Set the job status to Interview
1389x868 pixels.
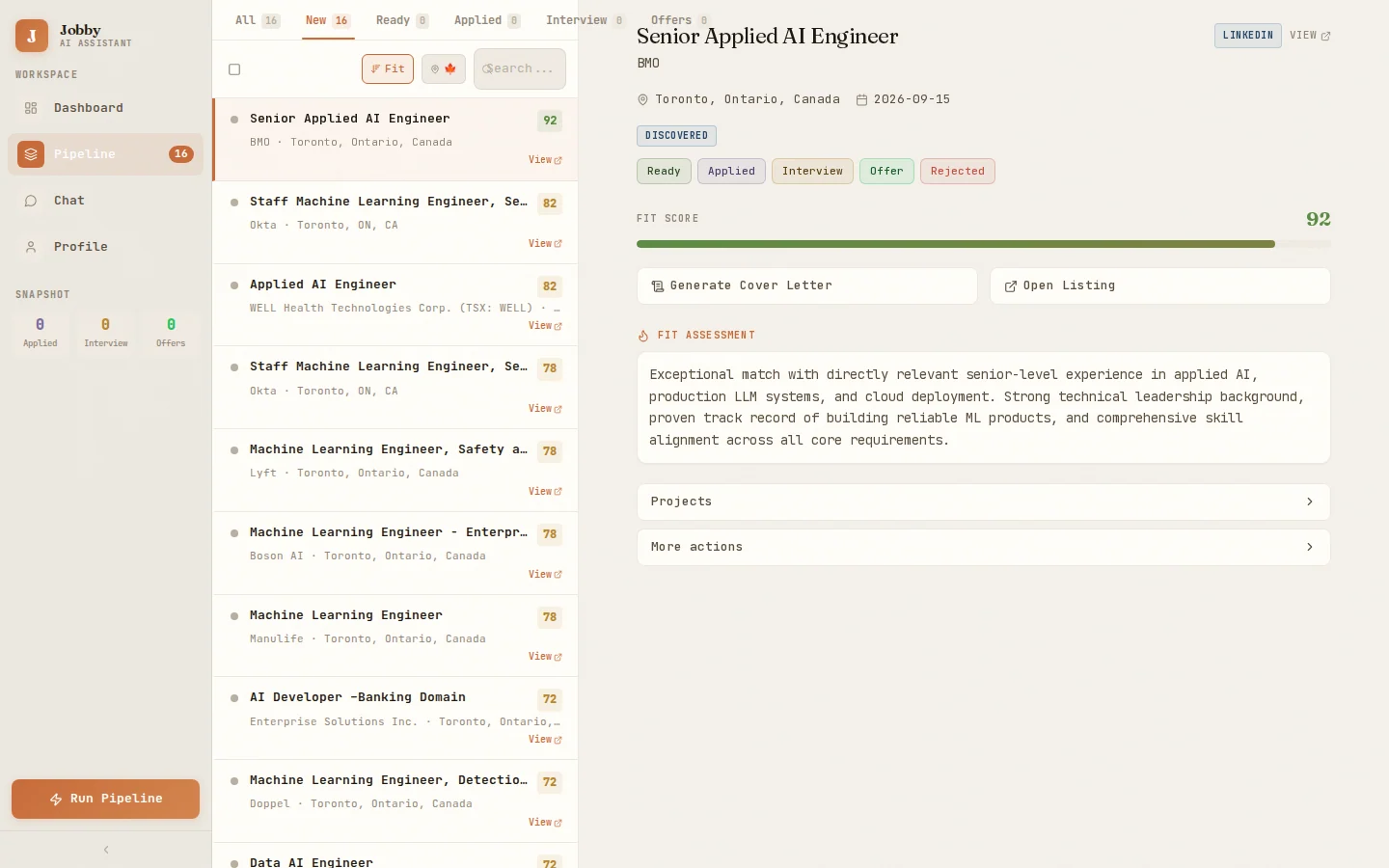(x=812, y=172)
